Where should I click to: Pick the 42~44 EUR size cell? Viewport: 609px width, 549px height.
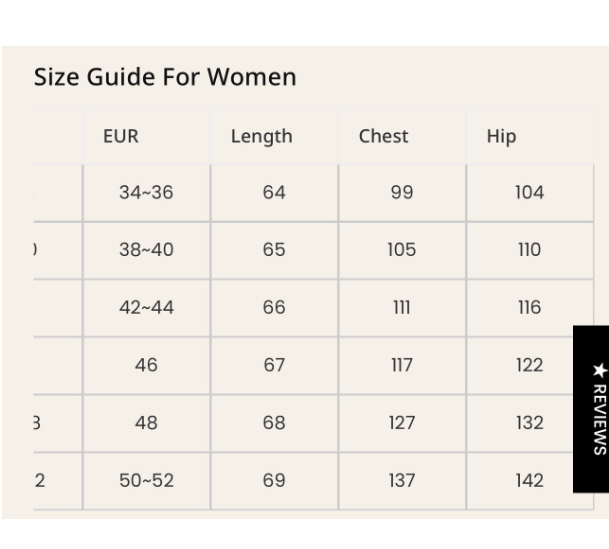click(146, 308)
